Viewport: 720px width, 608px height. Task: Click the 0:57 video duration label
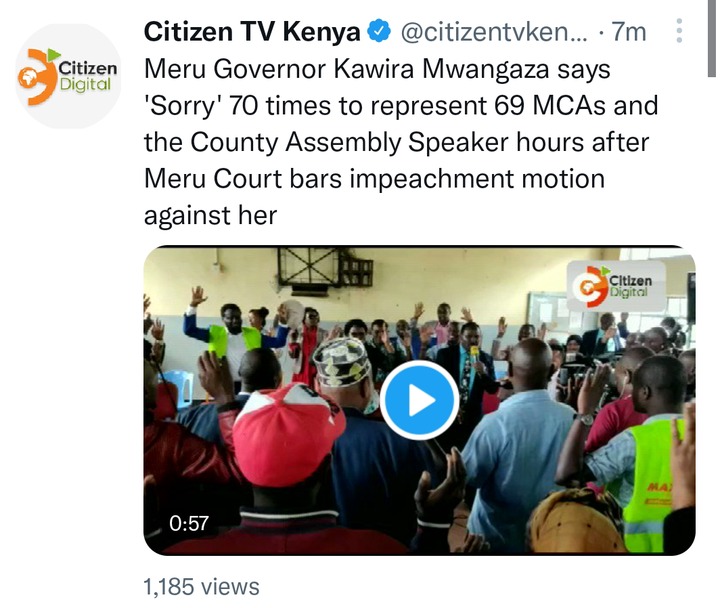click(189, 523)
